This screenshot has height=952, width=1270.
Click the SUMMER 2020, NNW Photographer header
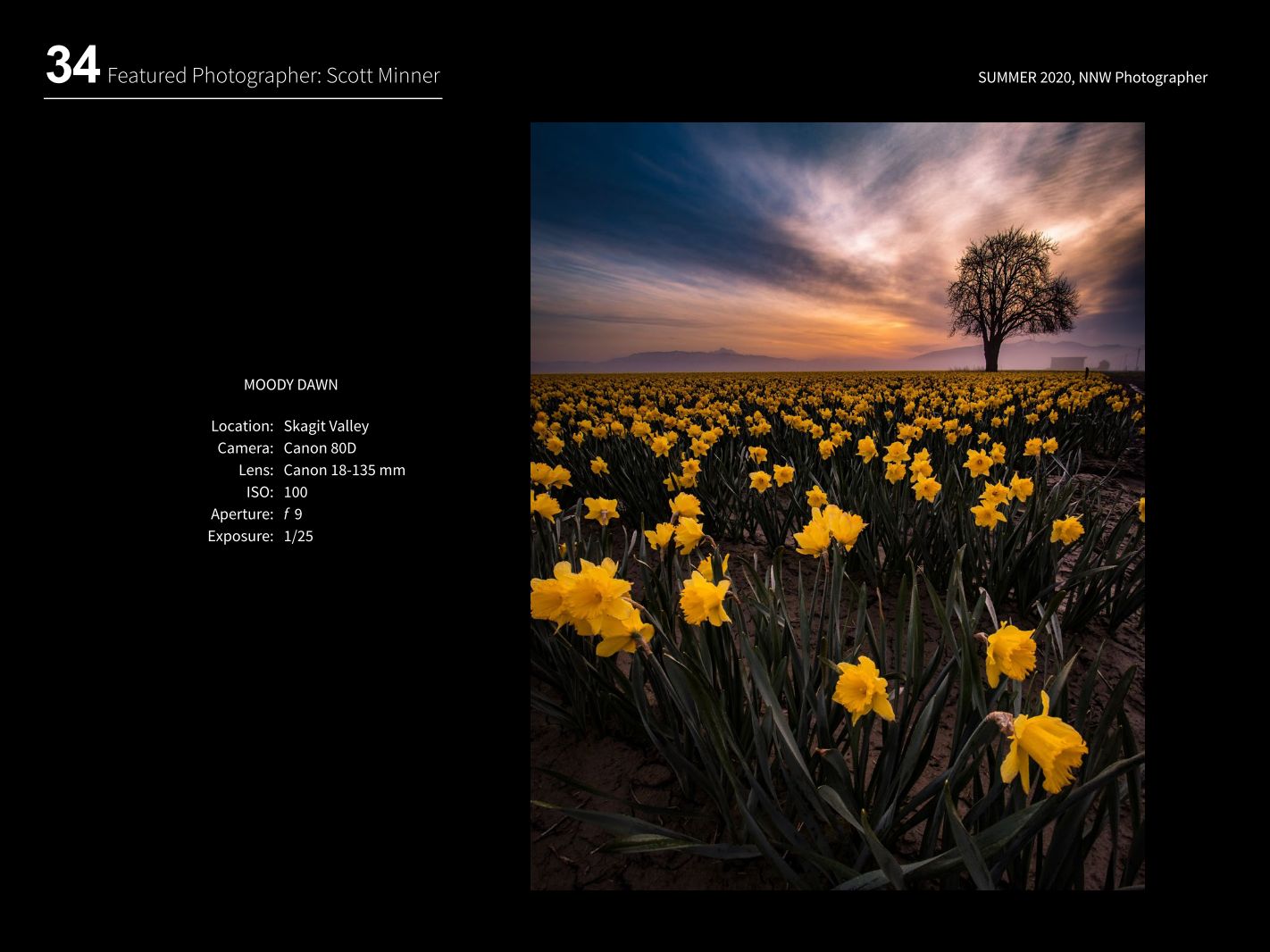(1091, 78)
